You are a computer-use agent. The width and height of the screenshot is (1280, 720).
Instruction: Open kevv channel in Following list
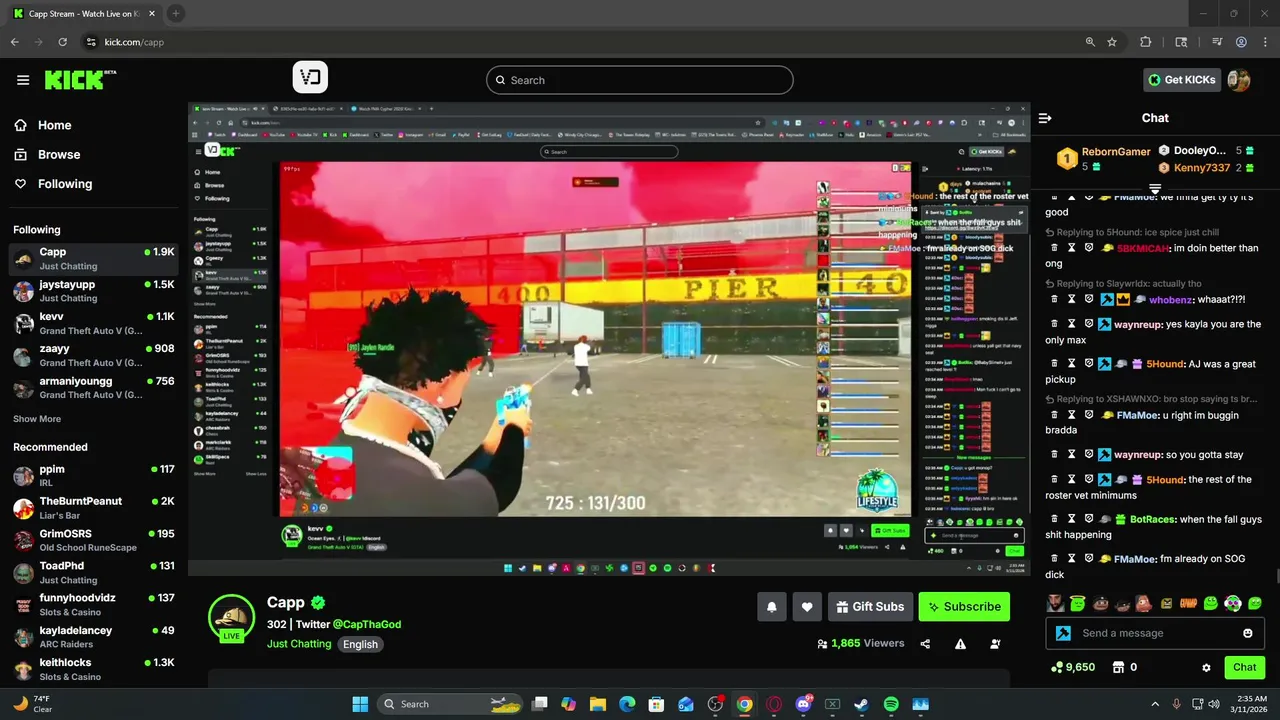(93, 323)
